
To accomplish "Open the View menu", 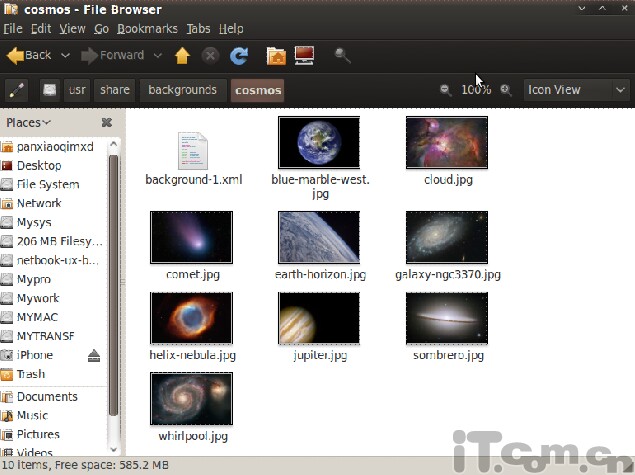I will click(x=72, y=29).
